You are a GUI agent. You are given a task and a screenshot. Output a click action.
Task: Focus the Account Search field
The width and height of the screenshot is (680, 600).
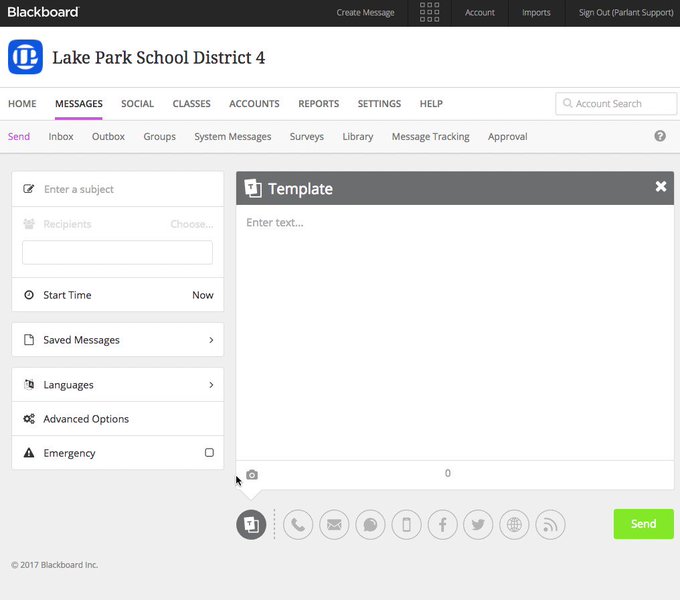tap(616, 104)
